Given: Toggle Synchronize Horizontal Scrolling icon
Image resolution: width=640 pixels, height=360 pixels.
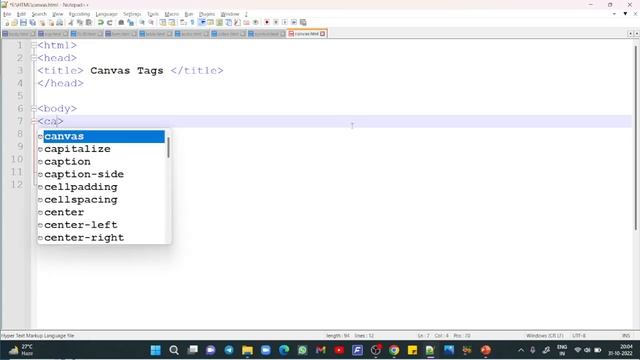Looking at the screenshot, I should click(172, 22).
